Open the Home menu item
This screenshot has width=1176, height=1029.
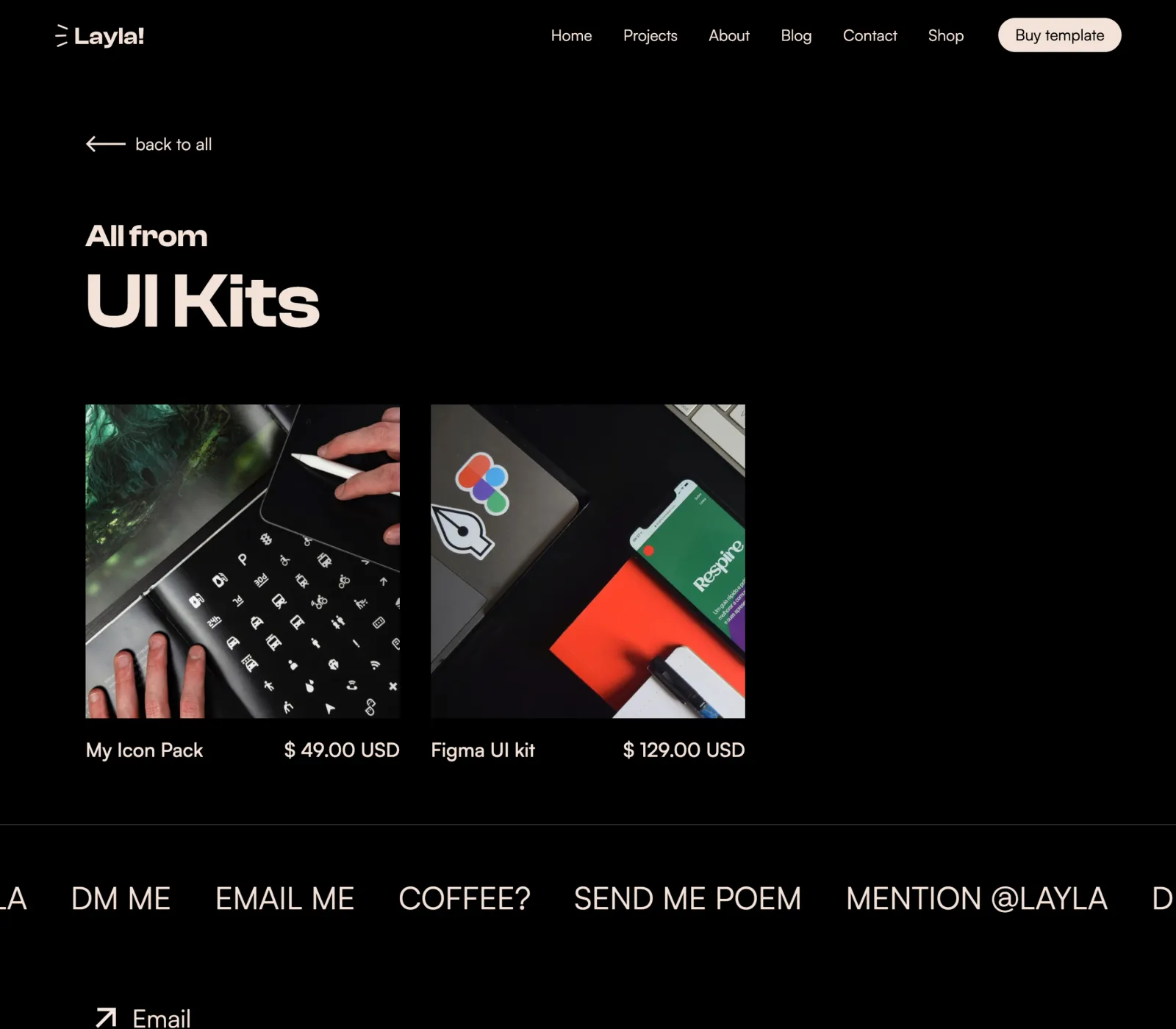[571, 35]
